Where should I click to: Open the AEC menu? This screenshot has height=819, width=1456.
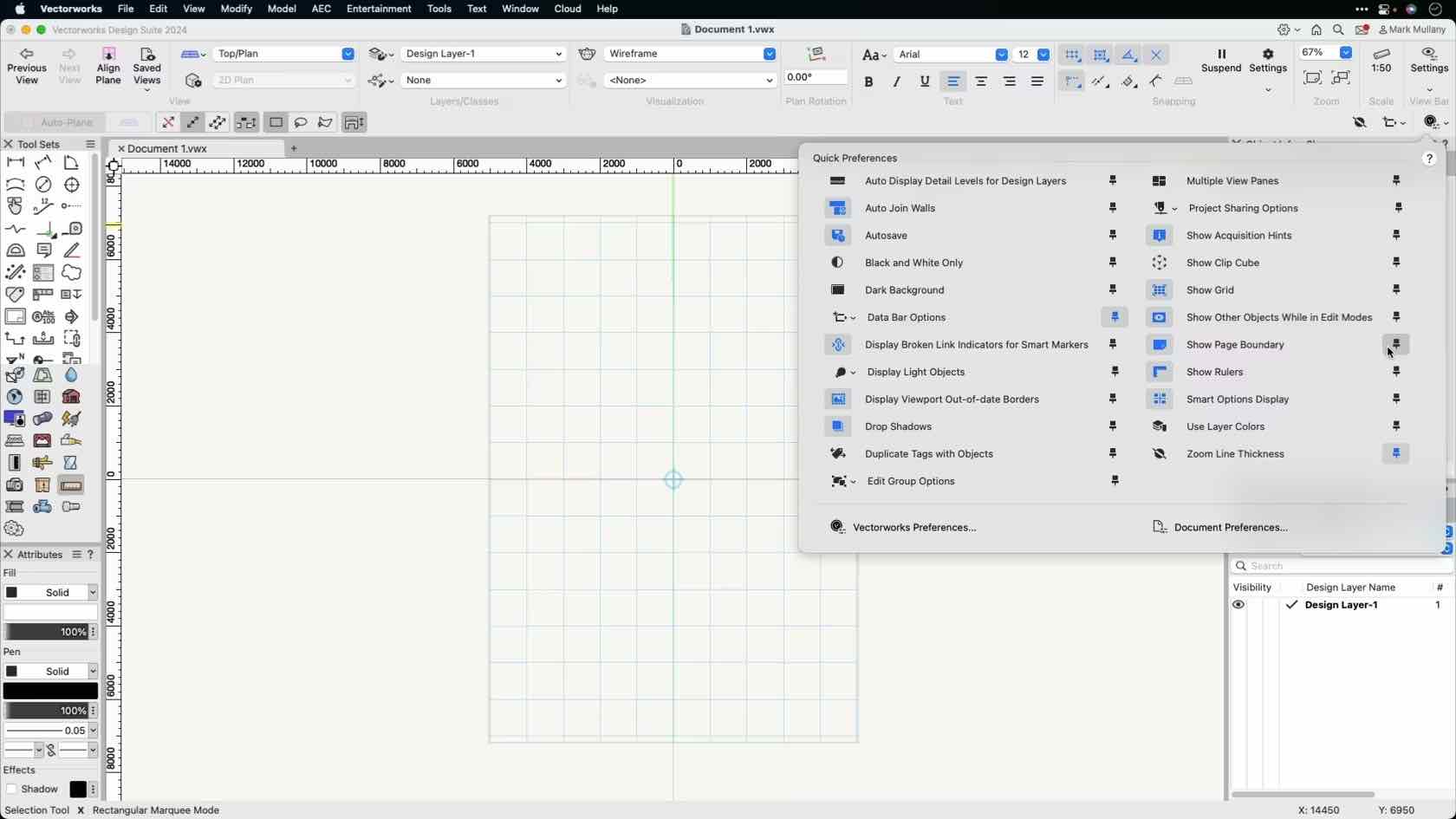[321, 9]
